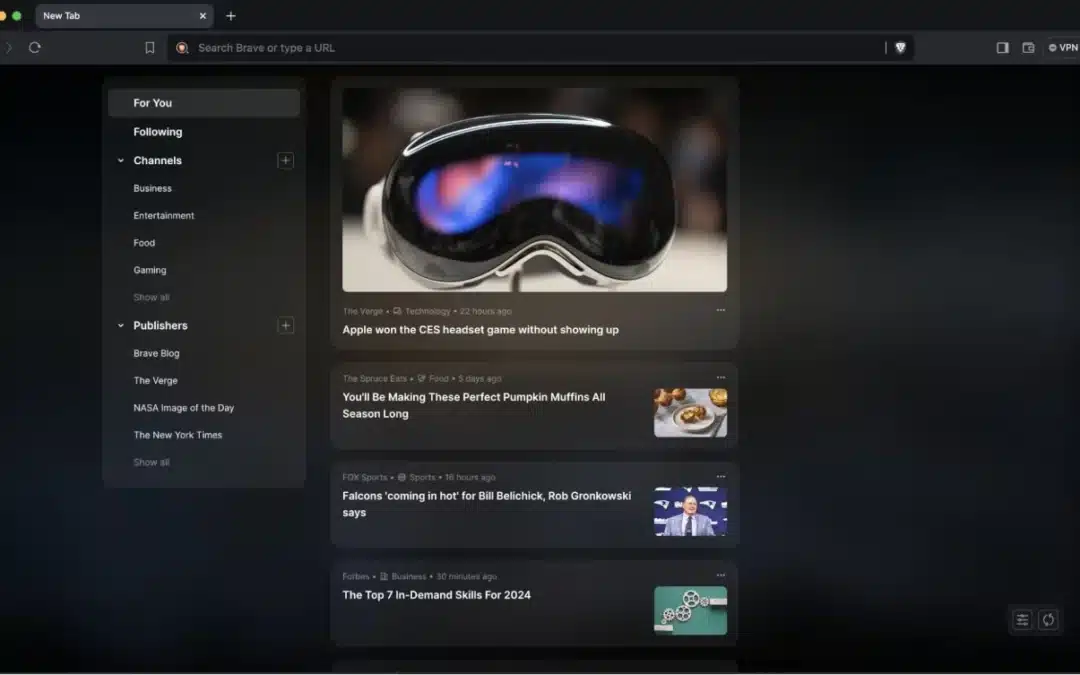Show all channels
1080x675 pixels.
click(151, 298)
